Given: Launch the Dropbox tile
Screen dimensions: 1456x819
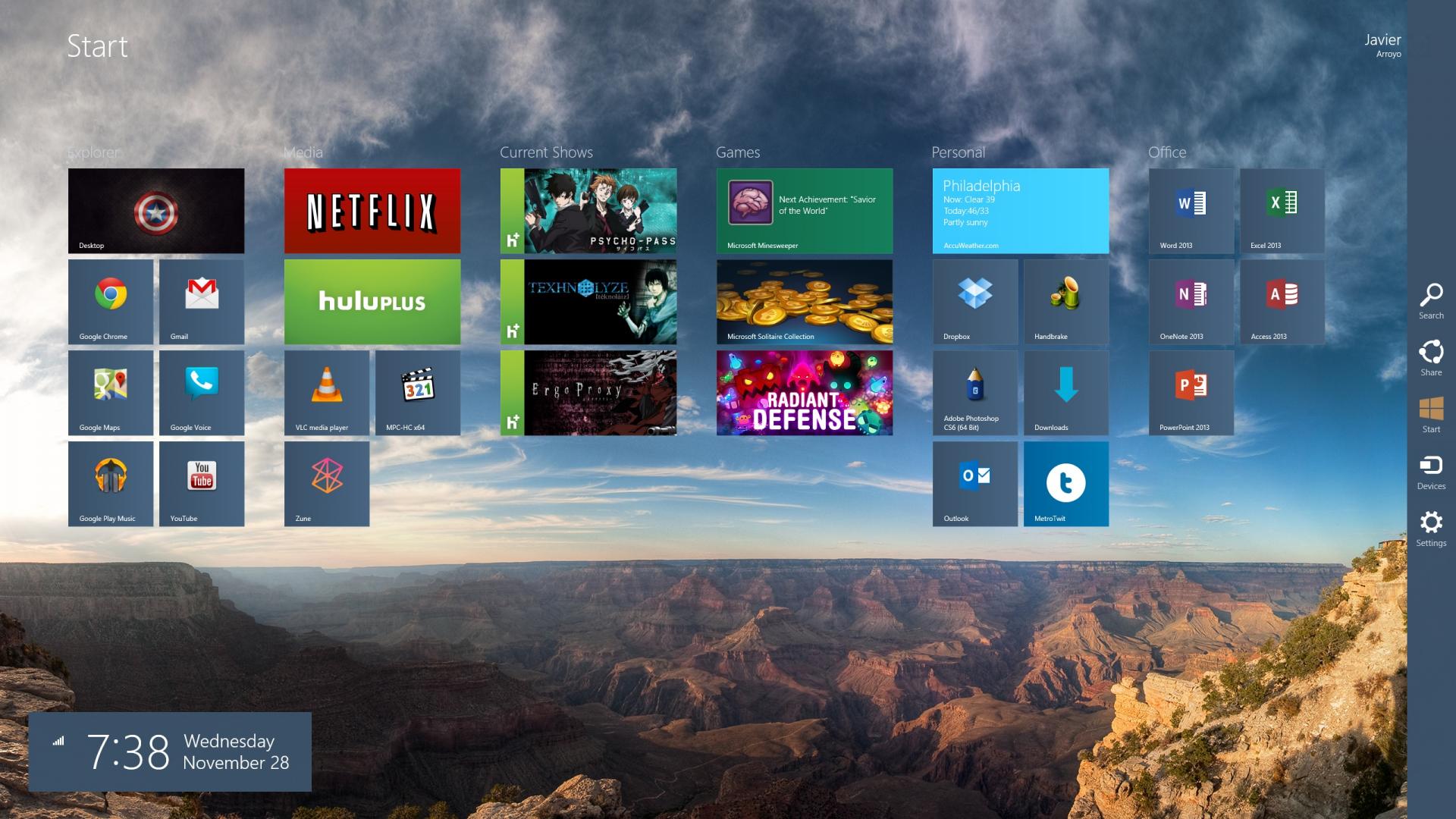Looking at the screenshot, I should pos(975,302).
